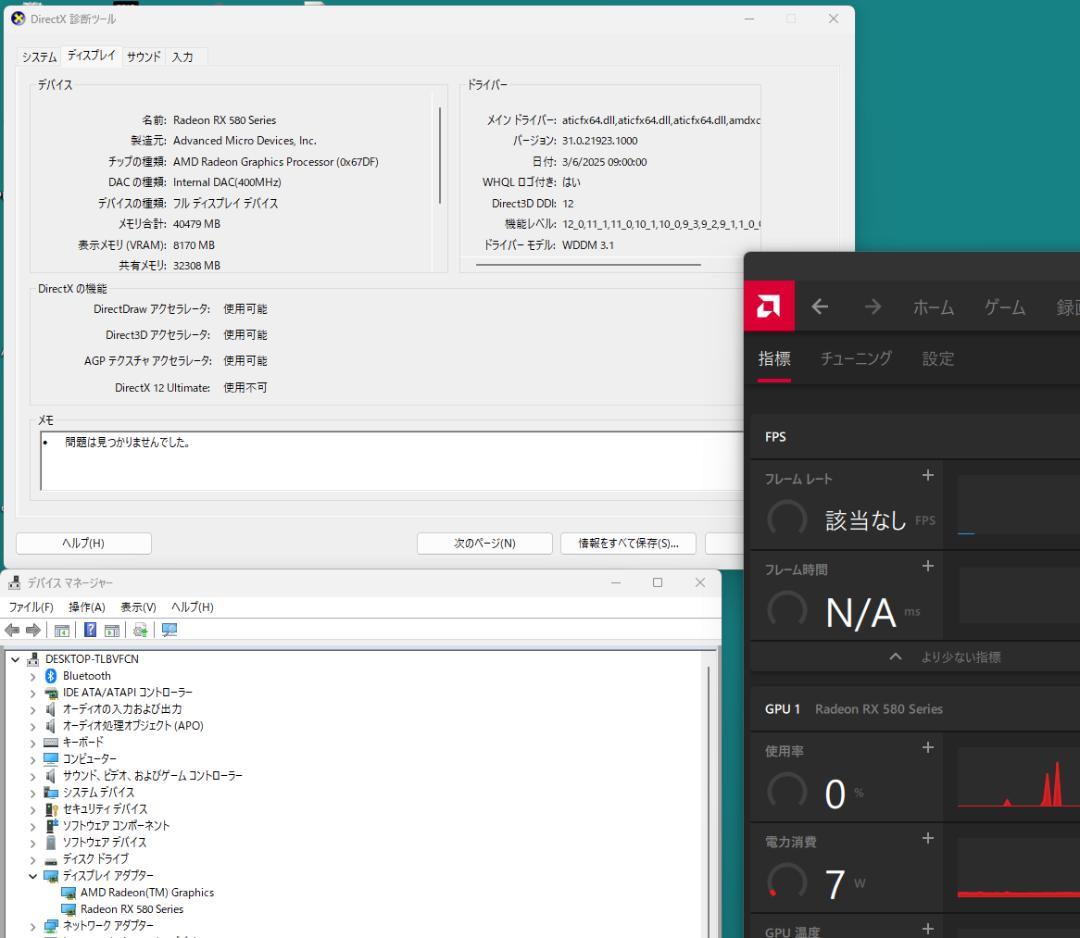Collapse より少ない指標 with the chevron

[895, 657]
